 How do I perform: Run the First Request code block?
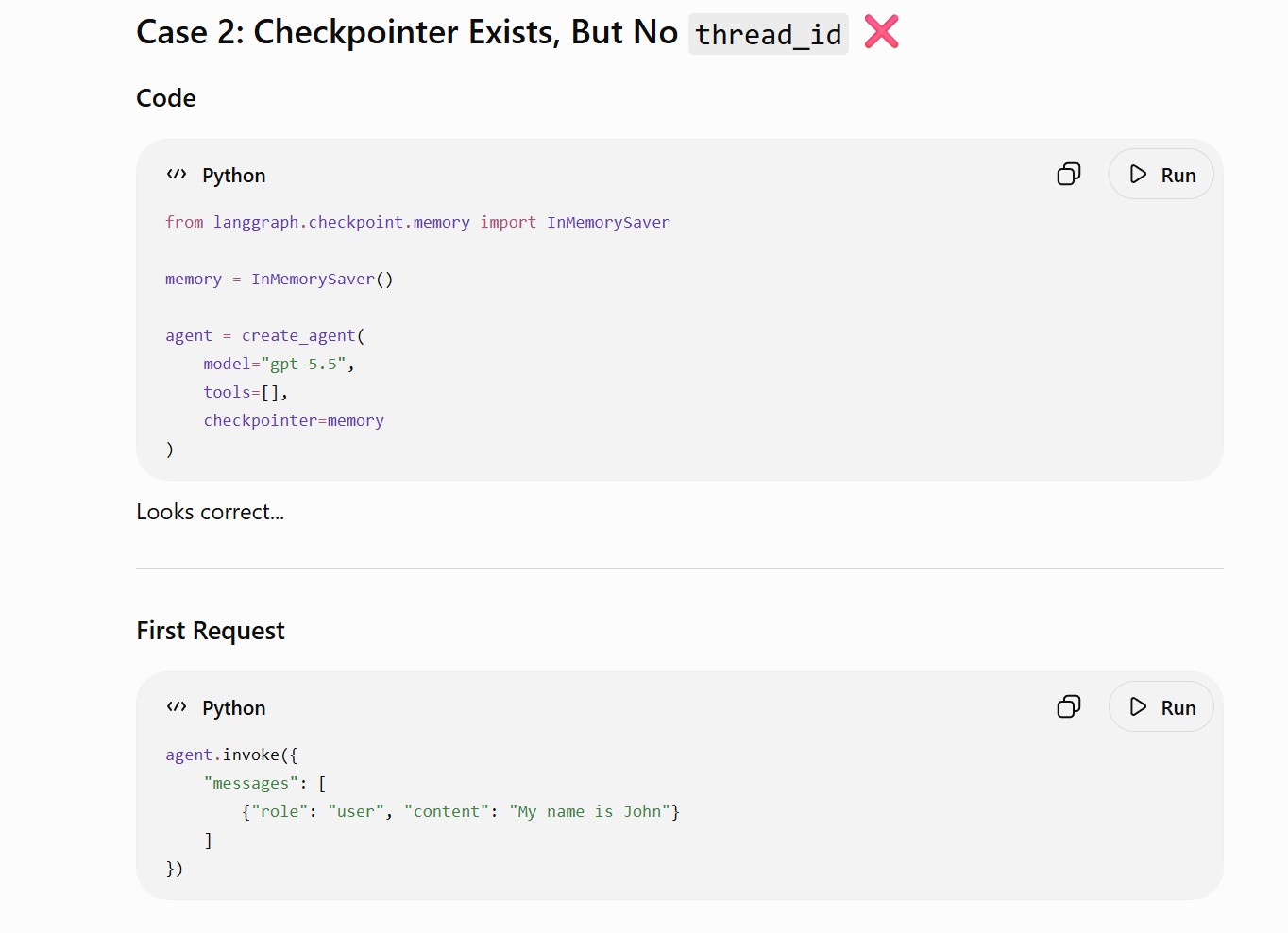tap(1161, 706)
